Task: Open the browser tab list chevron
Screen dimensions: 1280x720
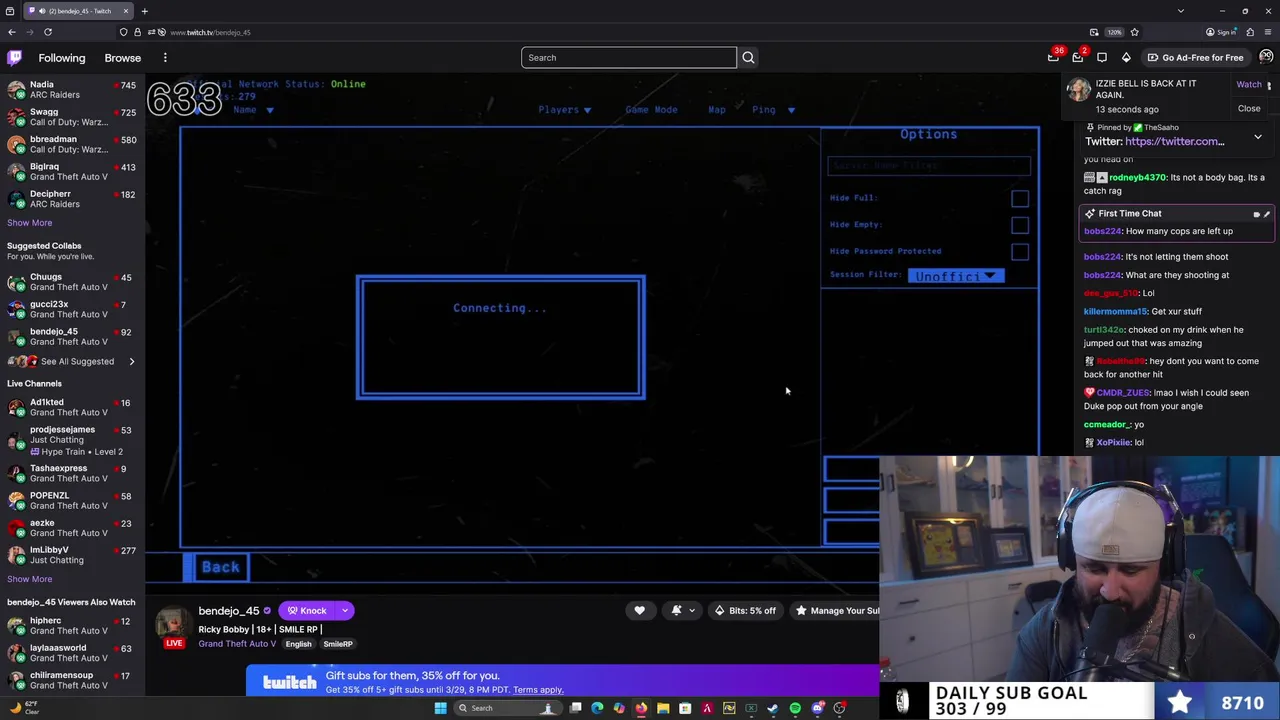Action: pyautogui.click(x=1181, y=11)
